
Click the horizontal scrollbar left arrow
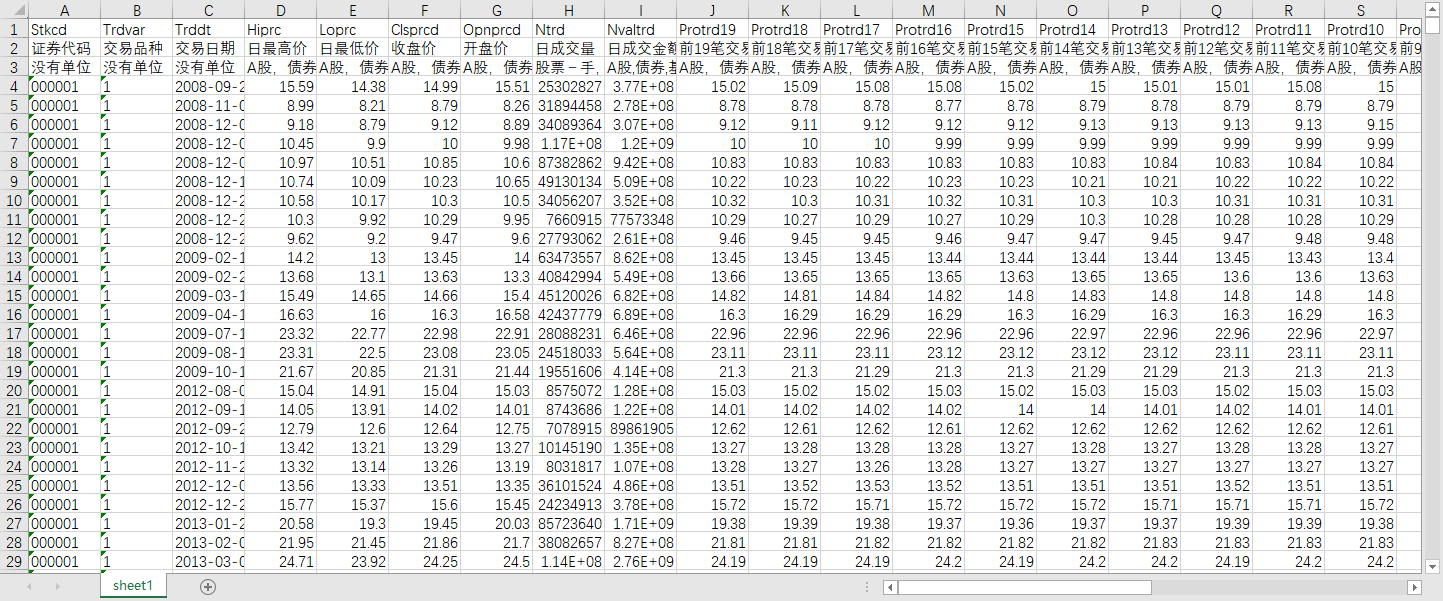click(x=890, y=587)
